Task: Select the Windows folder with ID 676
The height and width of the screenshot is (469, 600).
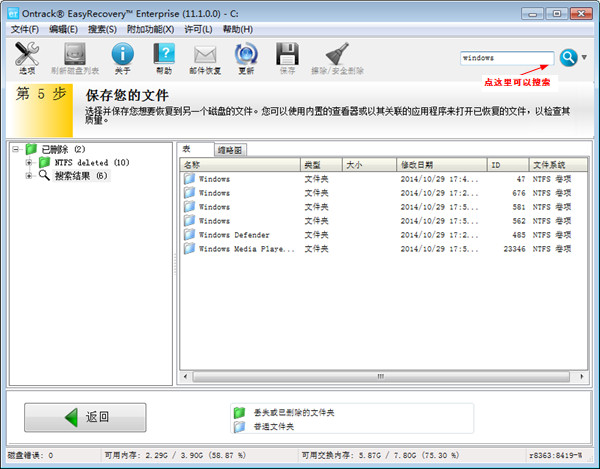Action: tap(383, 193)
